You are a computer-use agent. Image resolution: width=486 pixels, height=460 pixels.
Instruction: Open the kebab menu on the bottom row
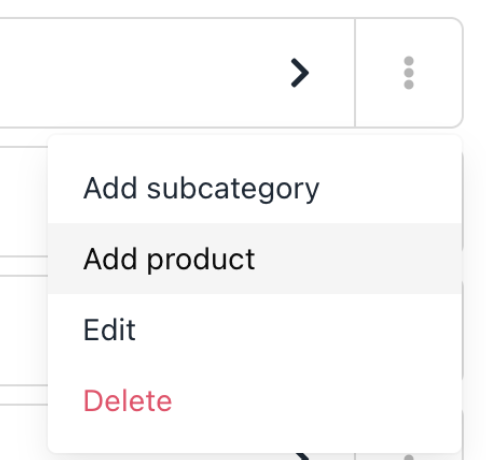point(409,457)
